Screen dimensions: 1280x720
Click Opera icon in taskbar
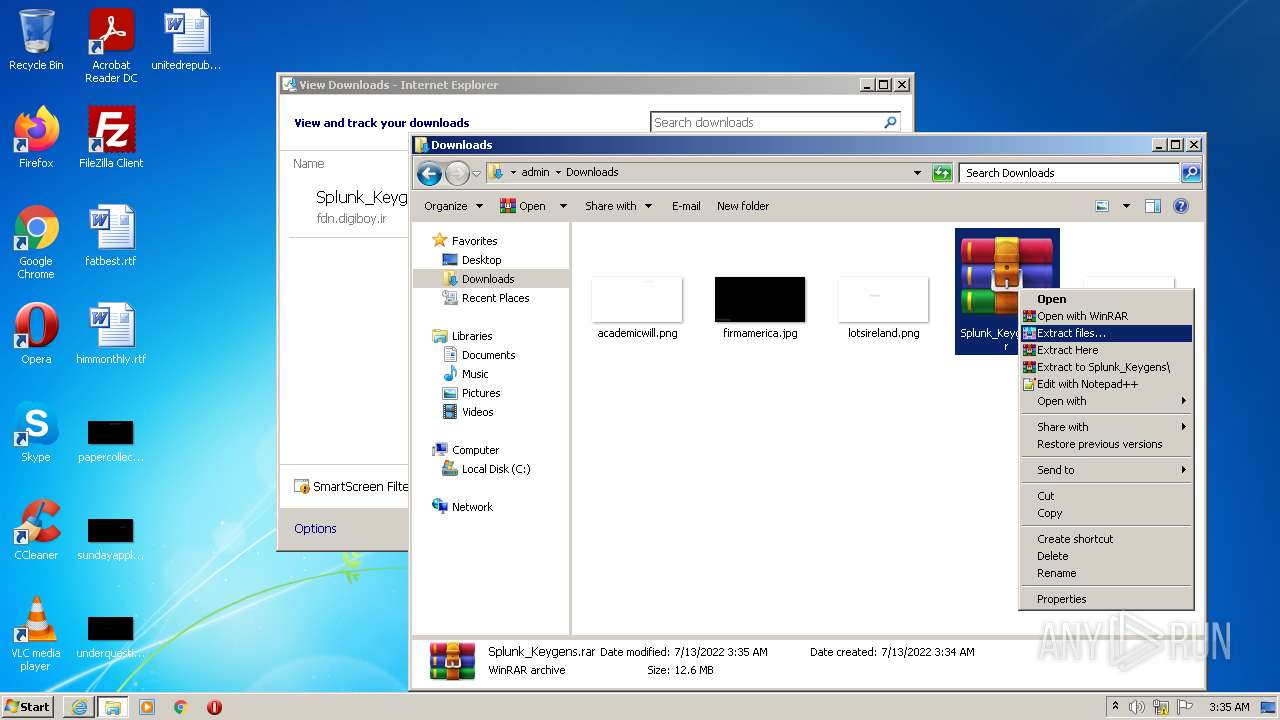[x=214, y=707]
